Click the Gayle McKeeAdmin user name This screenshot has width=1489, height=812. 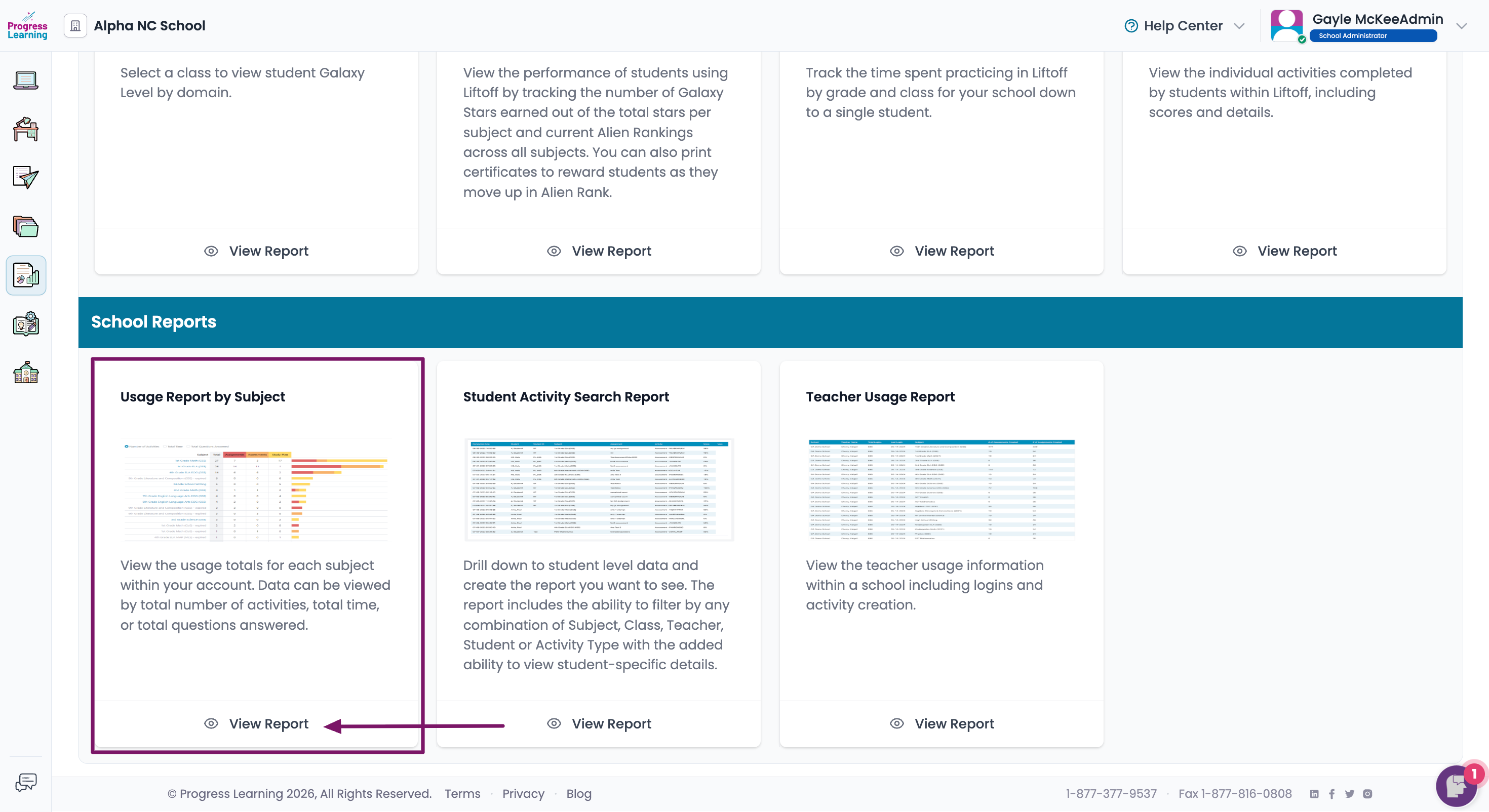pyautogui.click(x=1378, y=19)
